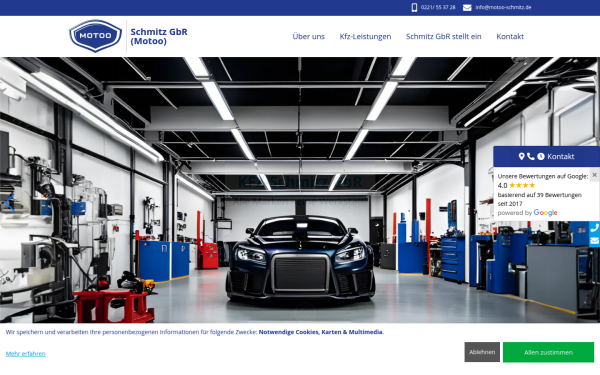Click the side email button at right edge
600x375 pixels.
tap(594, 241)
